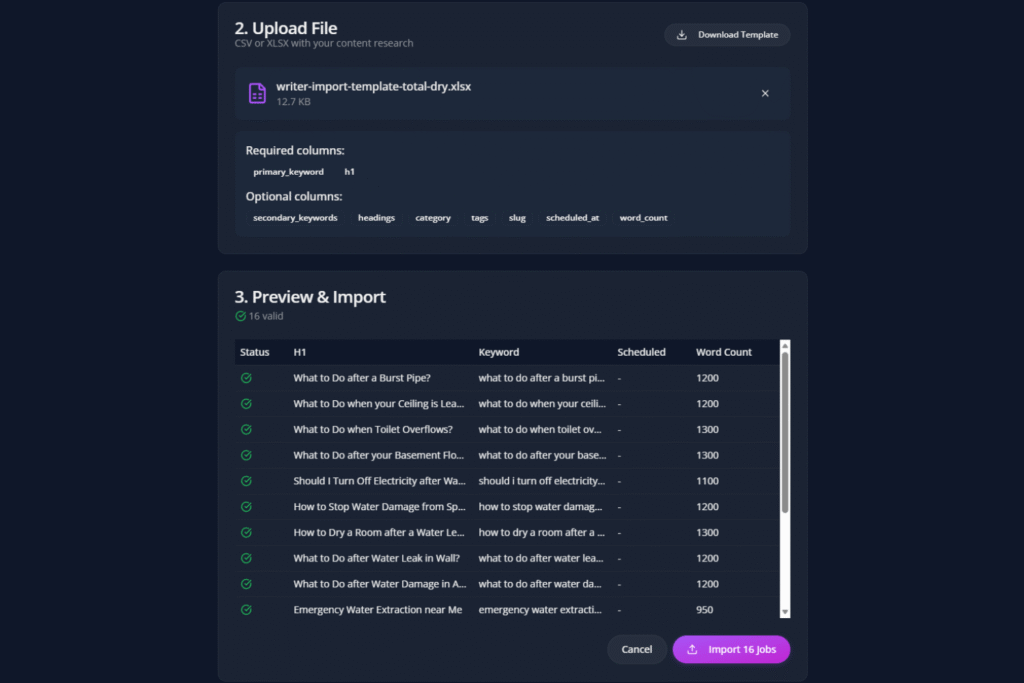This screenshot has height=683, width=1024.
Task: Click the 'word_count' optional column chip
Action: [x=643, y=217]
